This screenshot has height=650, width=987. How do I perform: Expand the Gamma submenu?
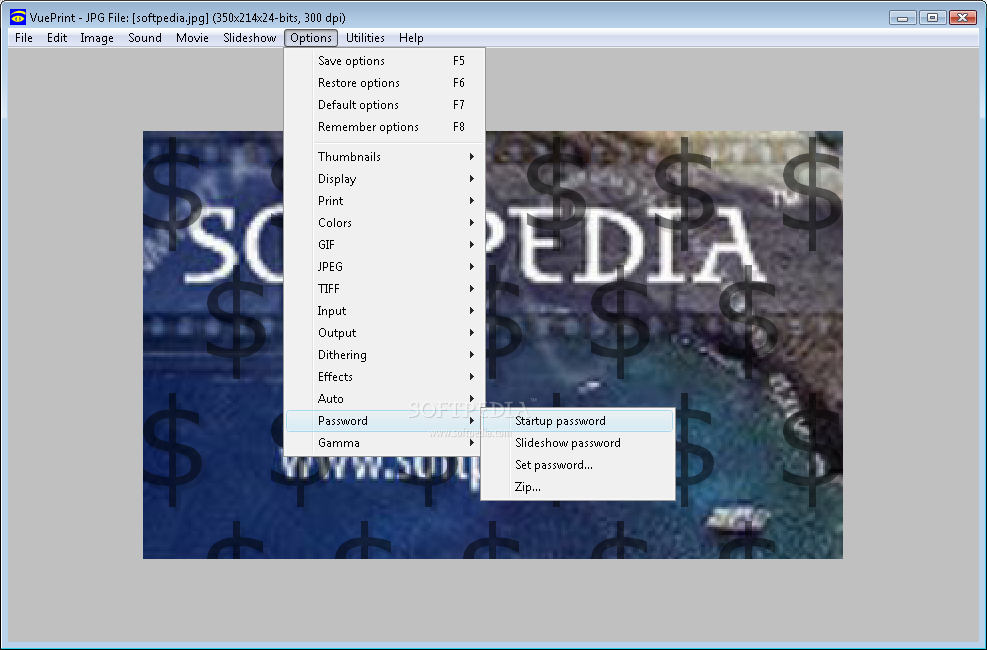point(385,443)
